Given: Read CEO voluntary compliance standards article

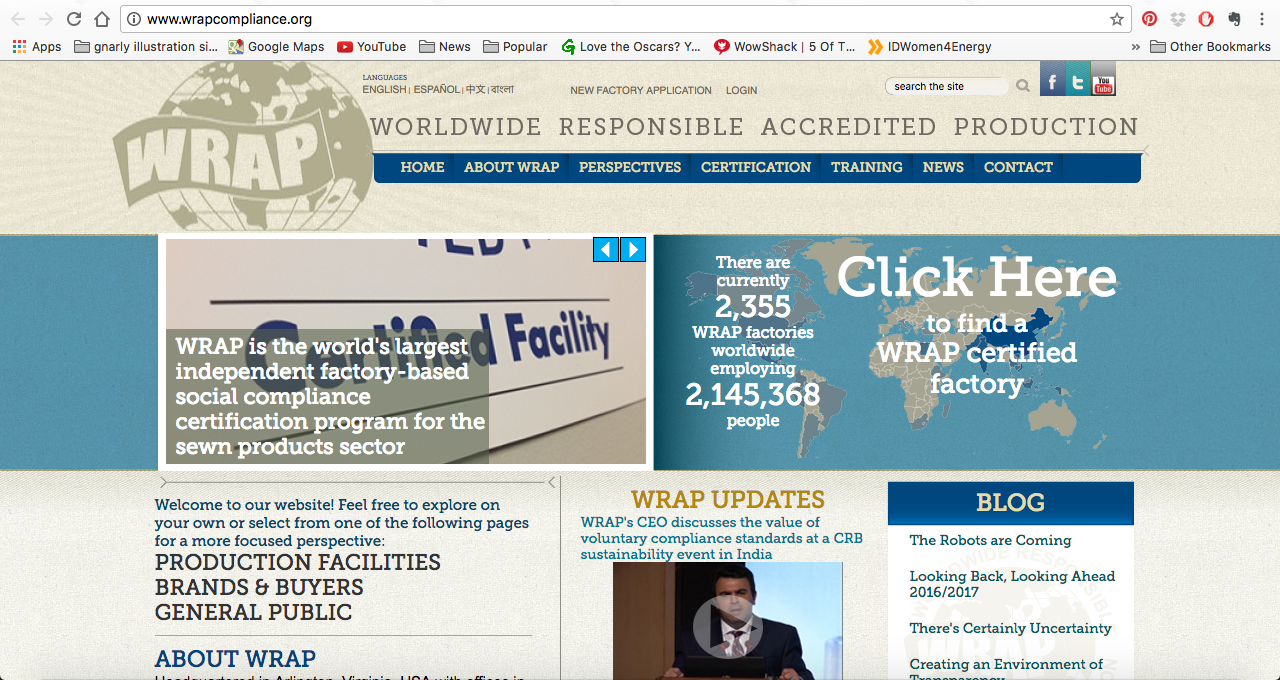Looking at the screenshot, I should (721, 538).
